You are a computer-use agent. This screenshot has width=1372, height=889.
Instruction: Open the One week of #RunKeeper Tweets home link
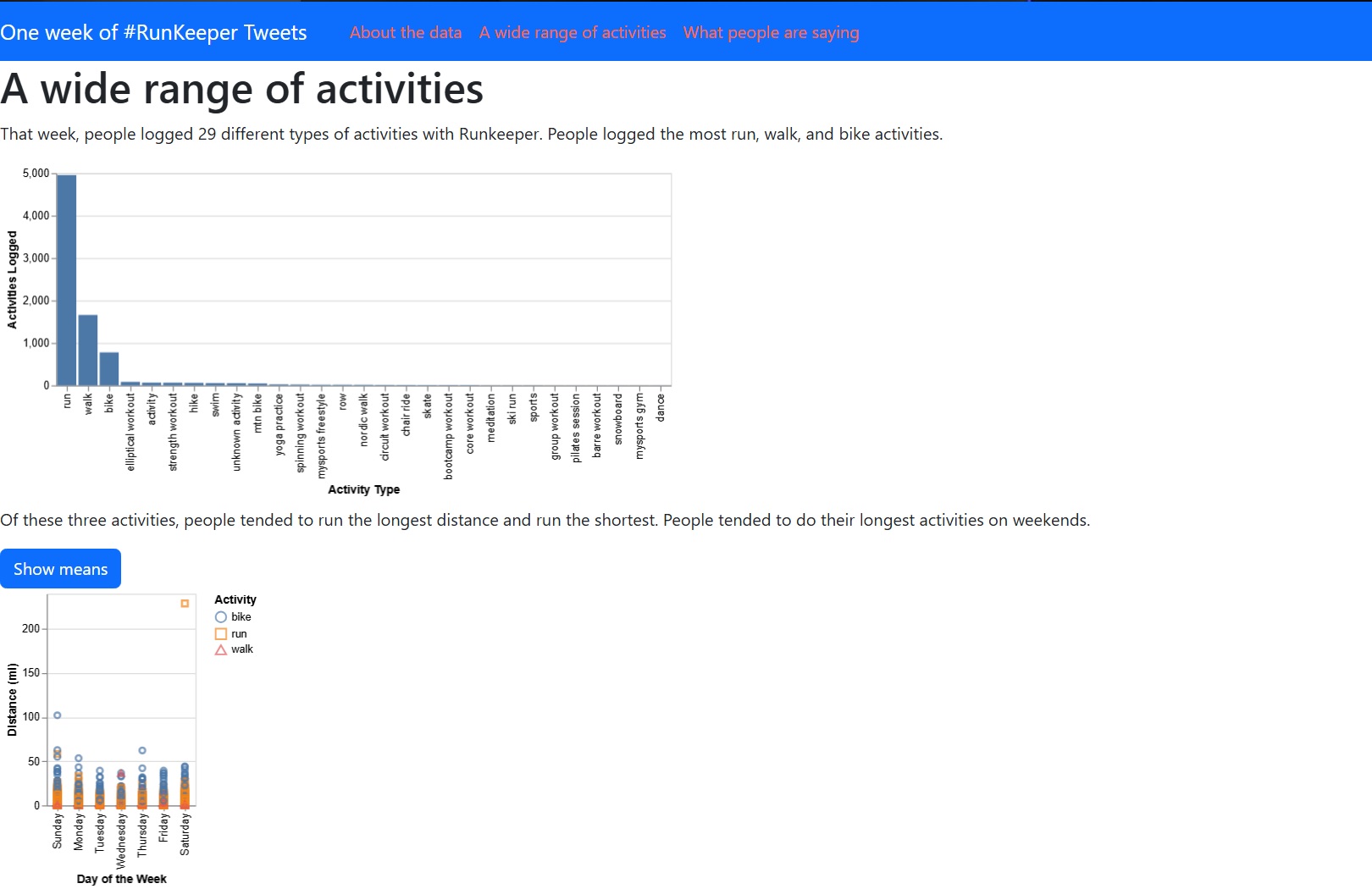153,33
